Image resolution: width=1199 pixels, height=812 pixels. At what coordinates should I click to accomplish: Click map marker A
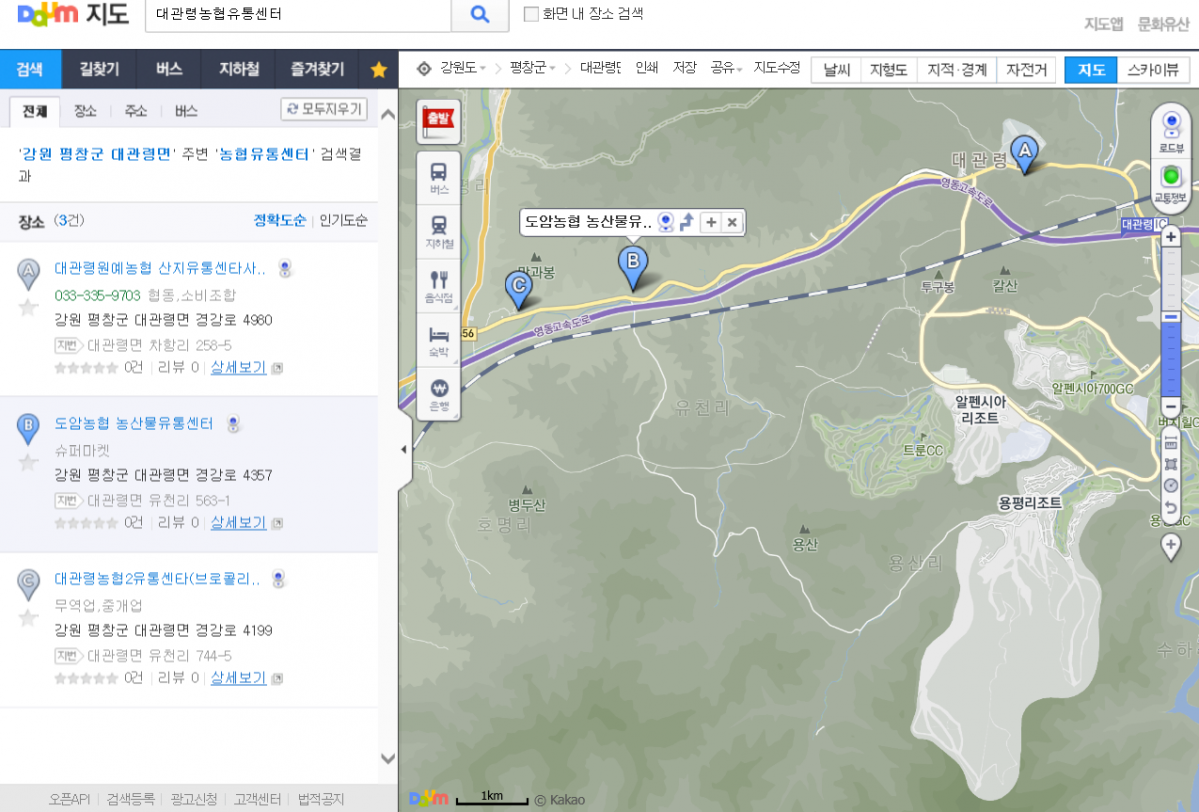[1024, 154]
